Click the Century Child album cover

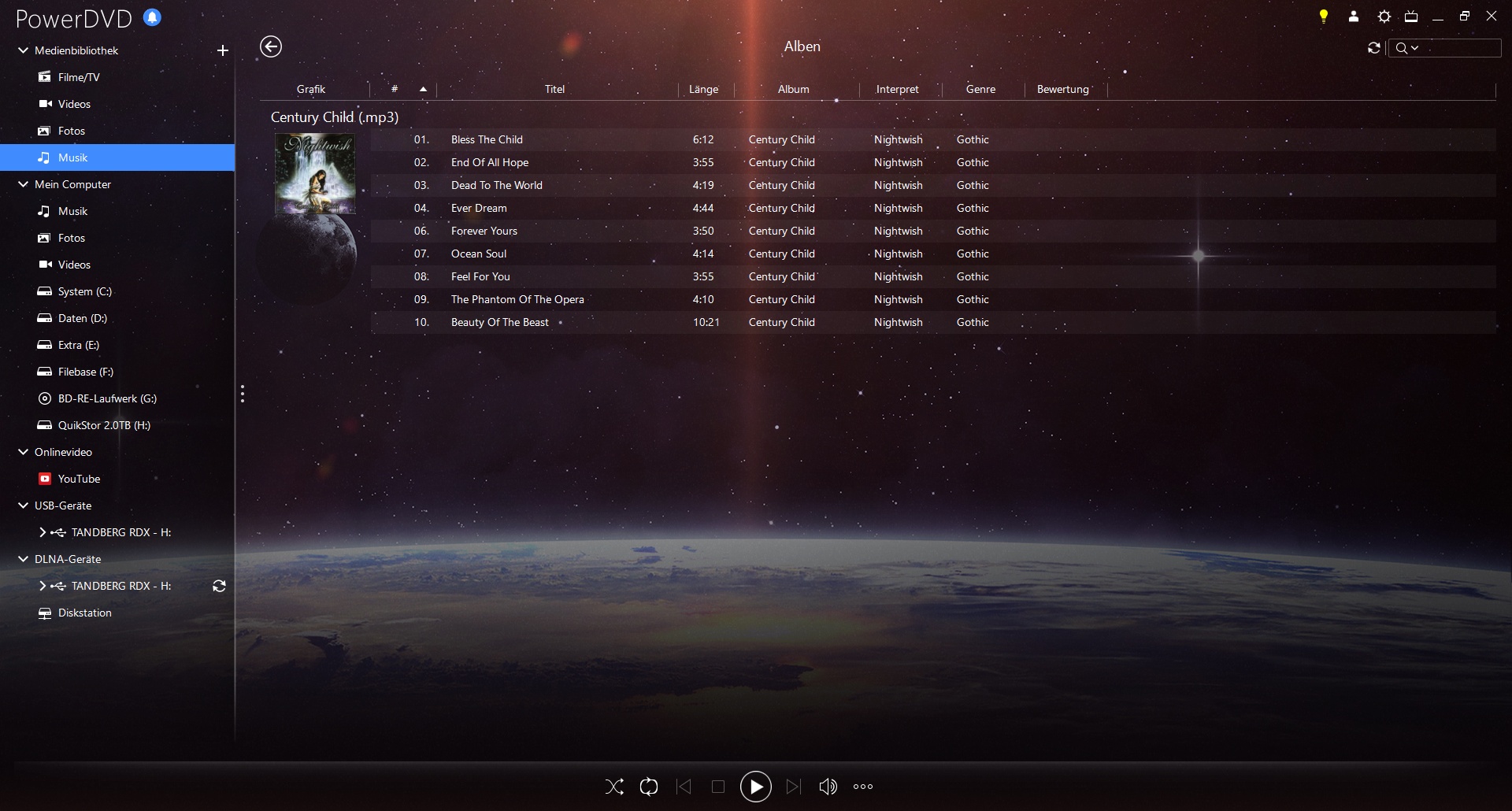[x=315, y=173]
